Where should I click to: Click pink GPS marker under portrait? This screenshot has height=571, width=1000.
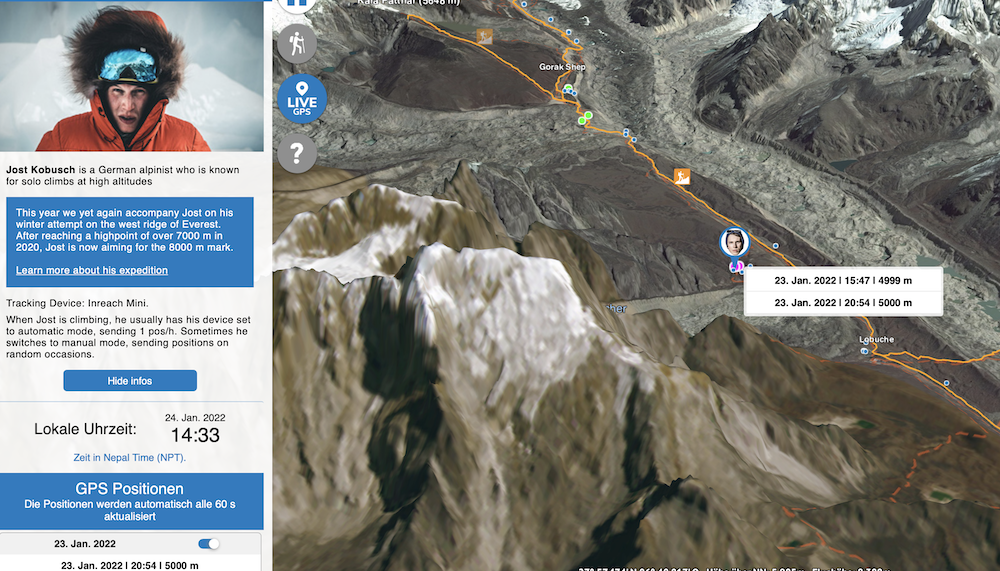click(737, 266)
